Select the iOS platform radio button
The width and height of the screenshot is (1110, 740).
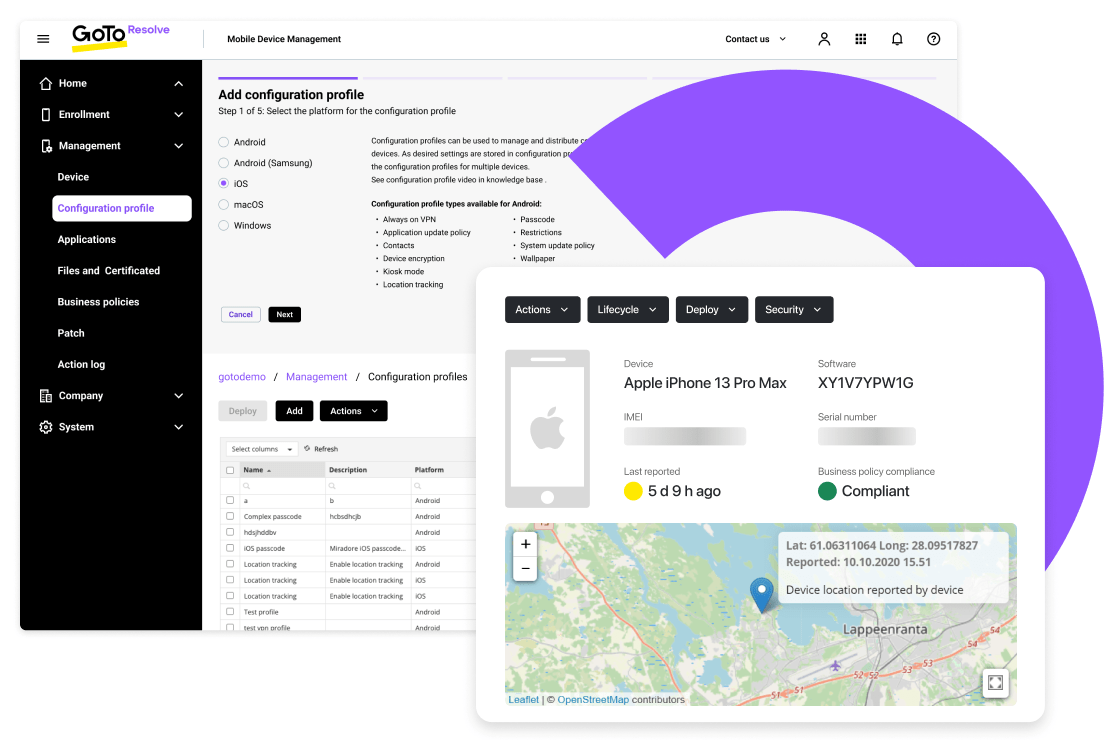(x=221, y=183)
